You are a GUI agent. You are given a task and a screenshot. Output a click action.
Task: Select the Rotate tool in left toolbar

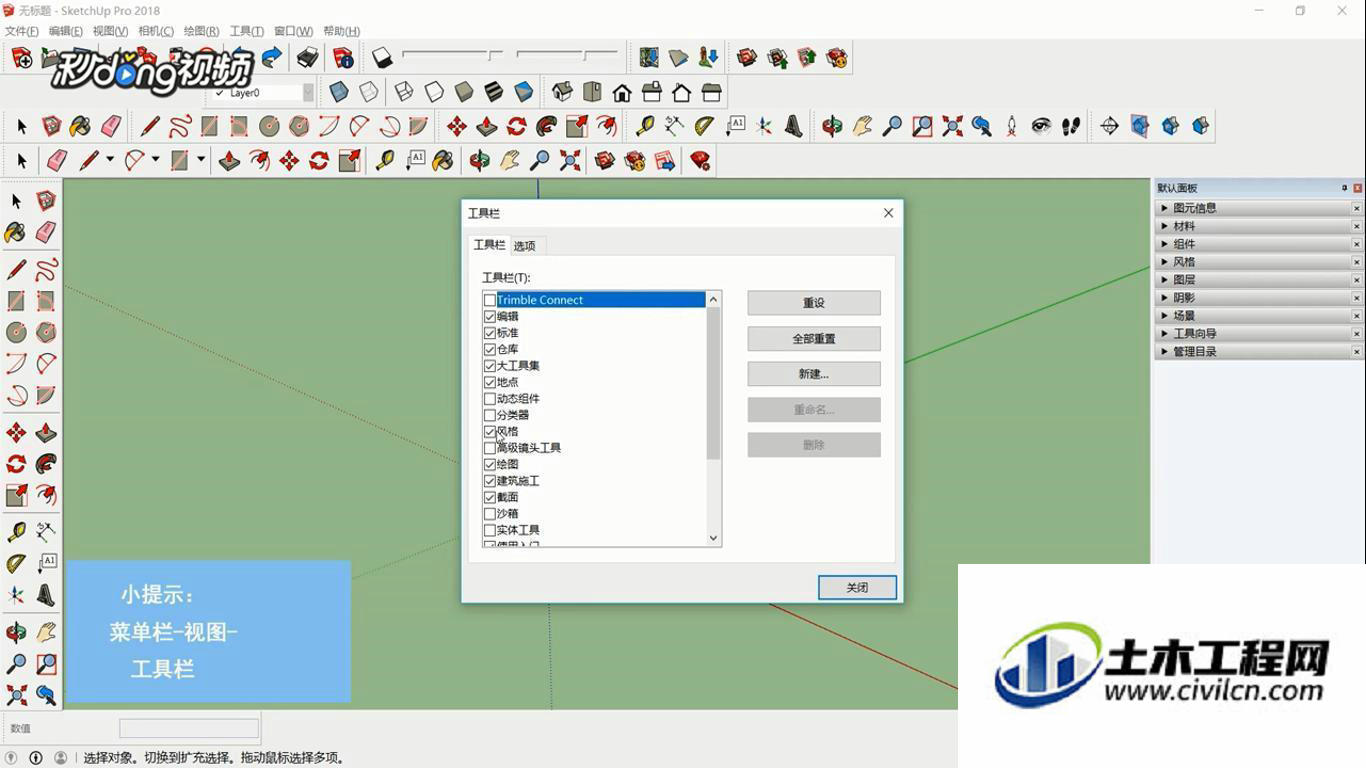[16, 464]
